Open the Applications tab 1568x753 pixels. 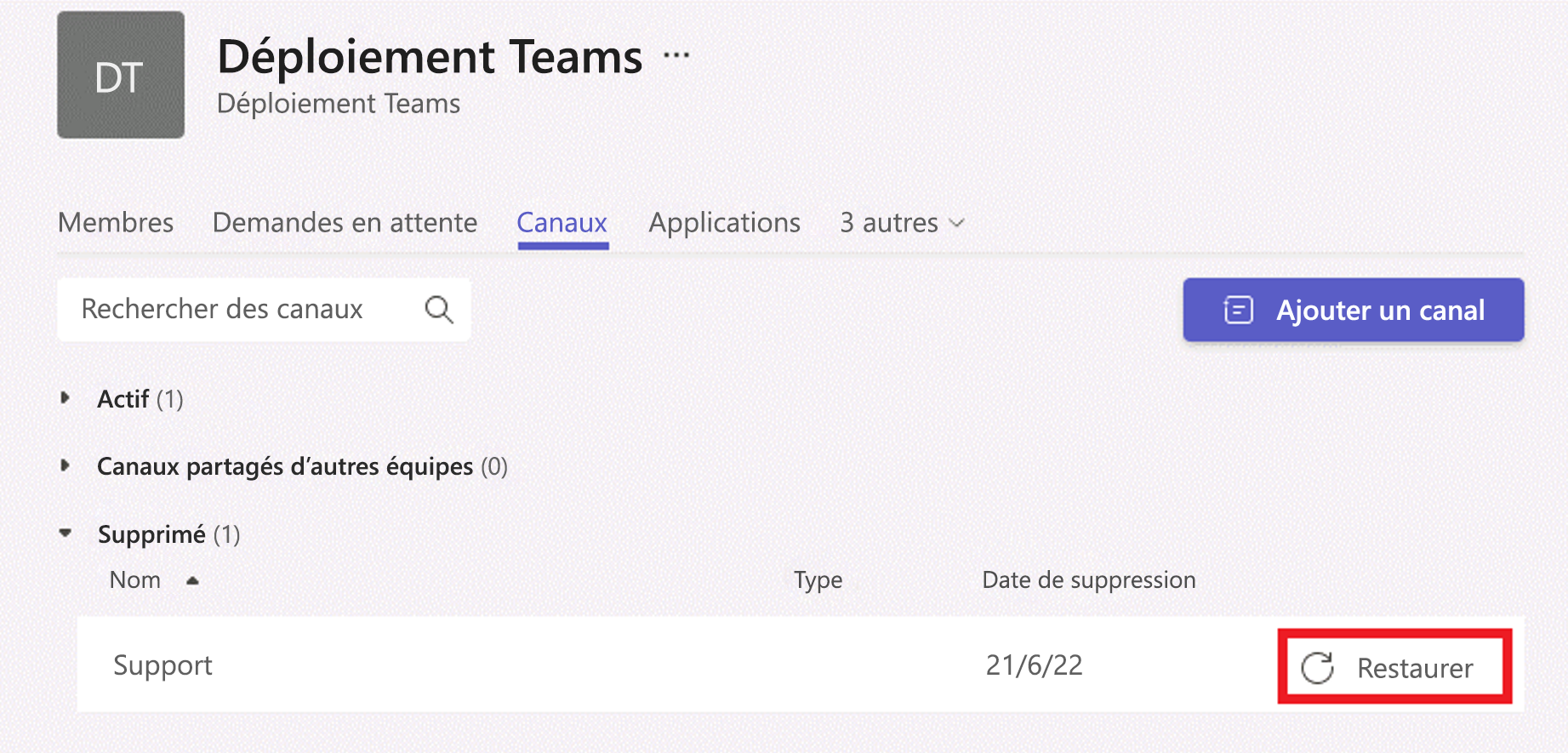tap(725, 223)
